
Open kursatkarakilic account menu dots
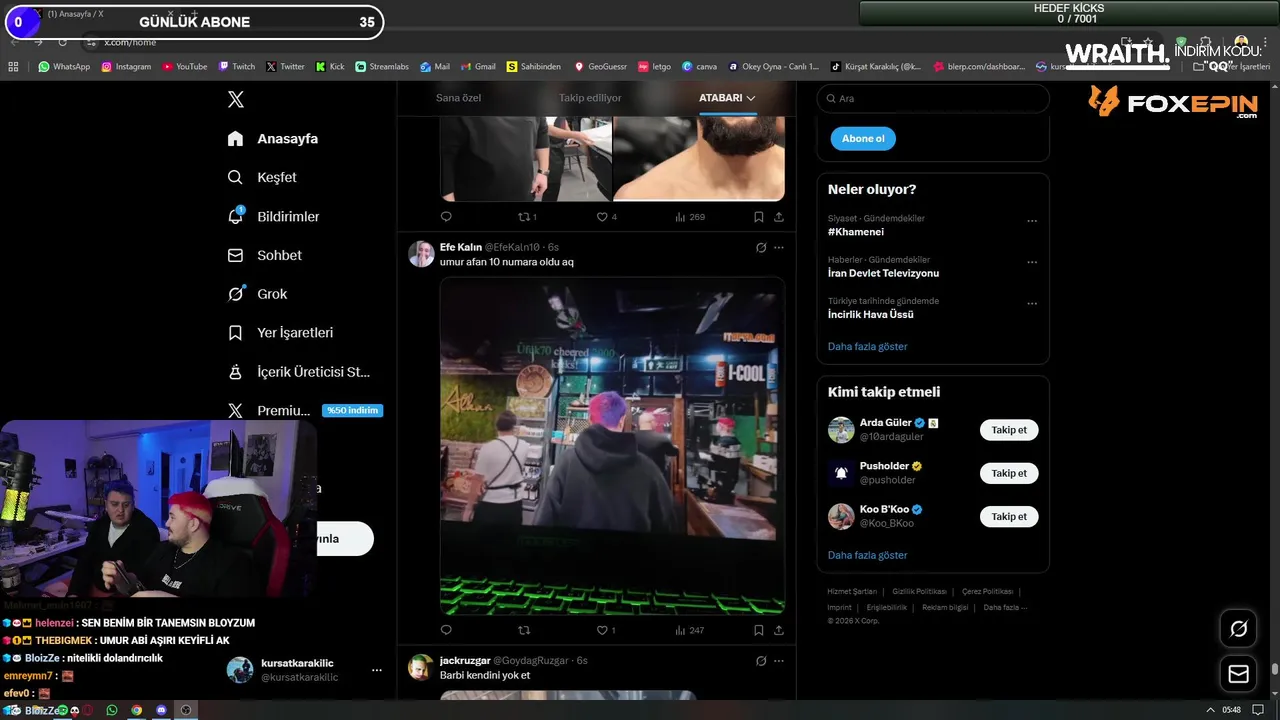(x=376, y=670)
